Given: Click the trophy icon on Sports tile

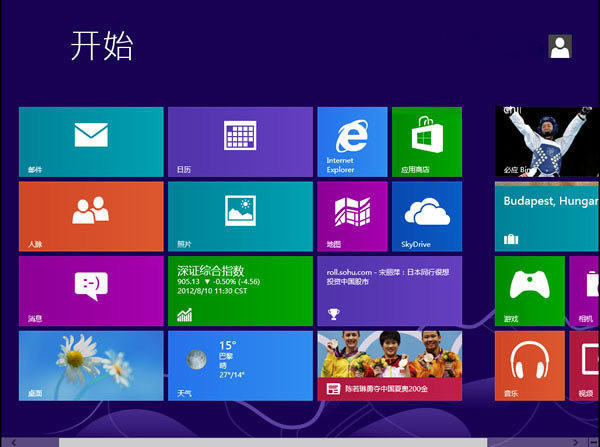Looking at the screenshot, I should tap(334, 314).
